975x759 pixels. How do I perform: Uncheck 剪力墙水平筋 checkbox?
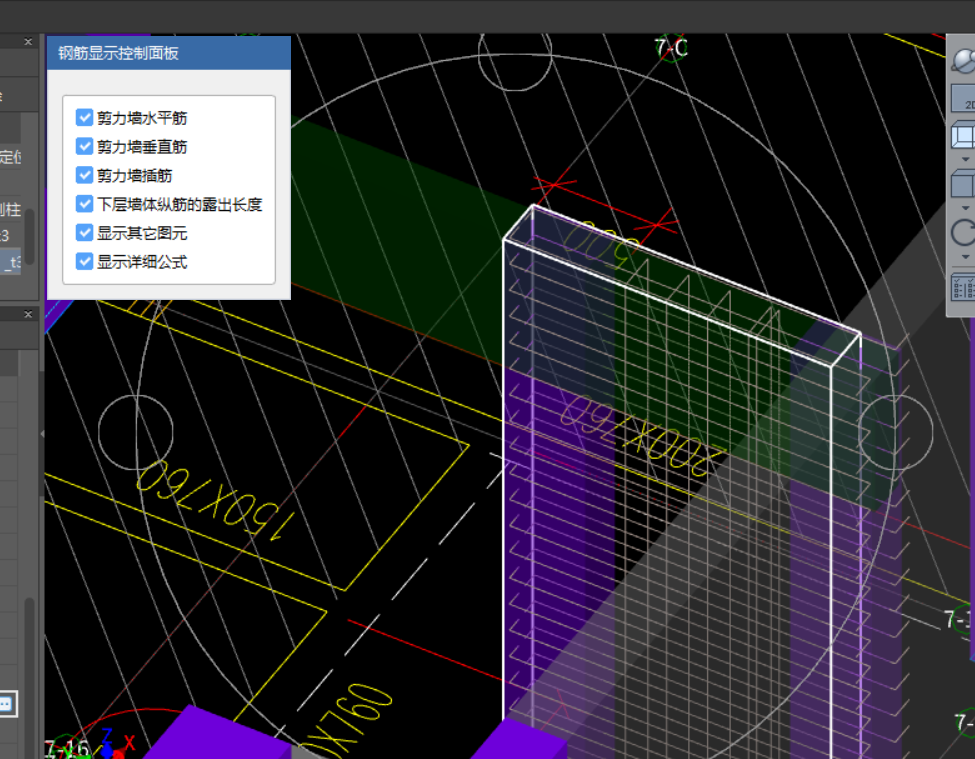85,117
